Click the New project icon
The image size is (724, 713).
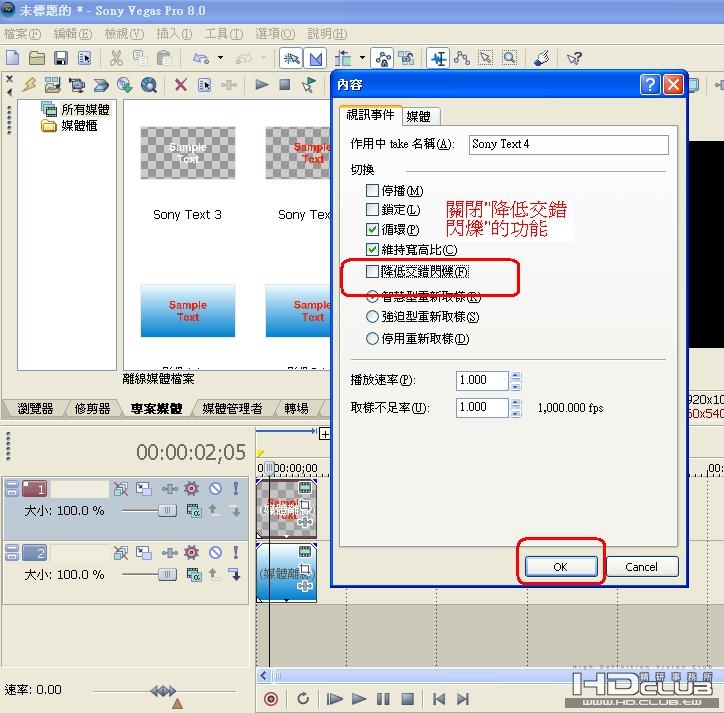(x=12, y=58)
